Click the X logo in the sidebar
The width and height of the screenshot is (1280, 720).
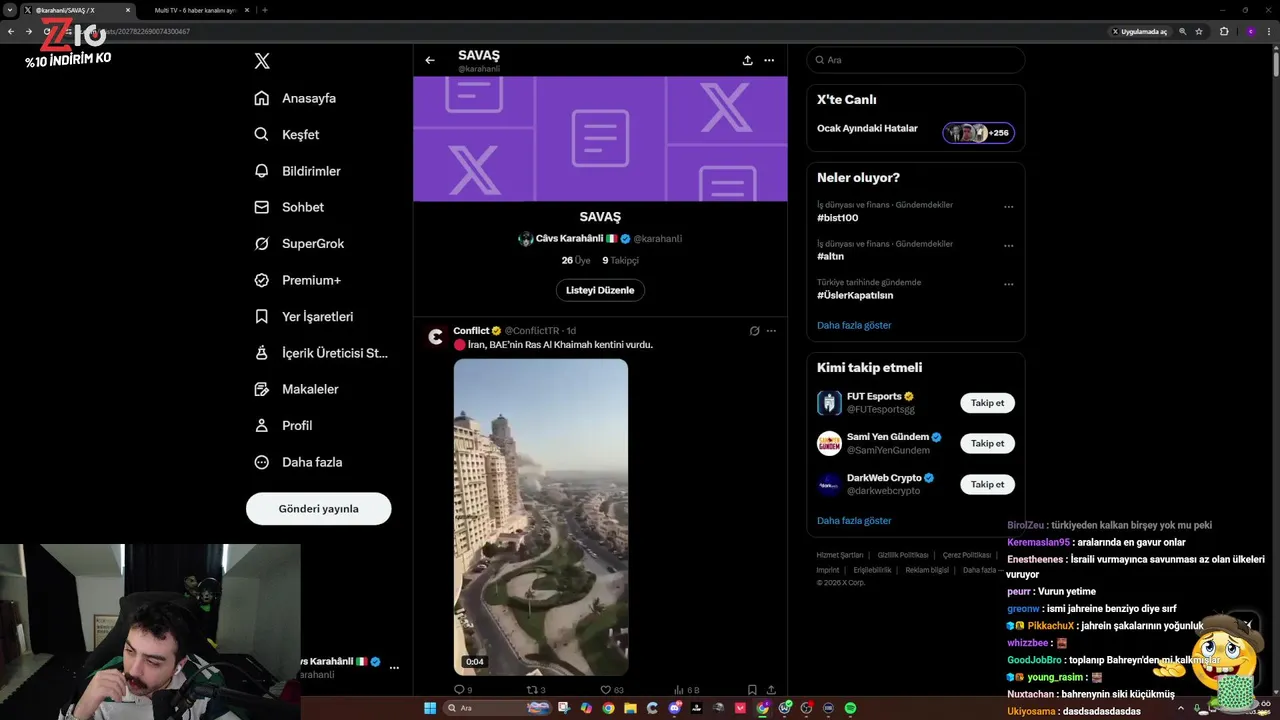tap(262, 61)
